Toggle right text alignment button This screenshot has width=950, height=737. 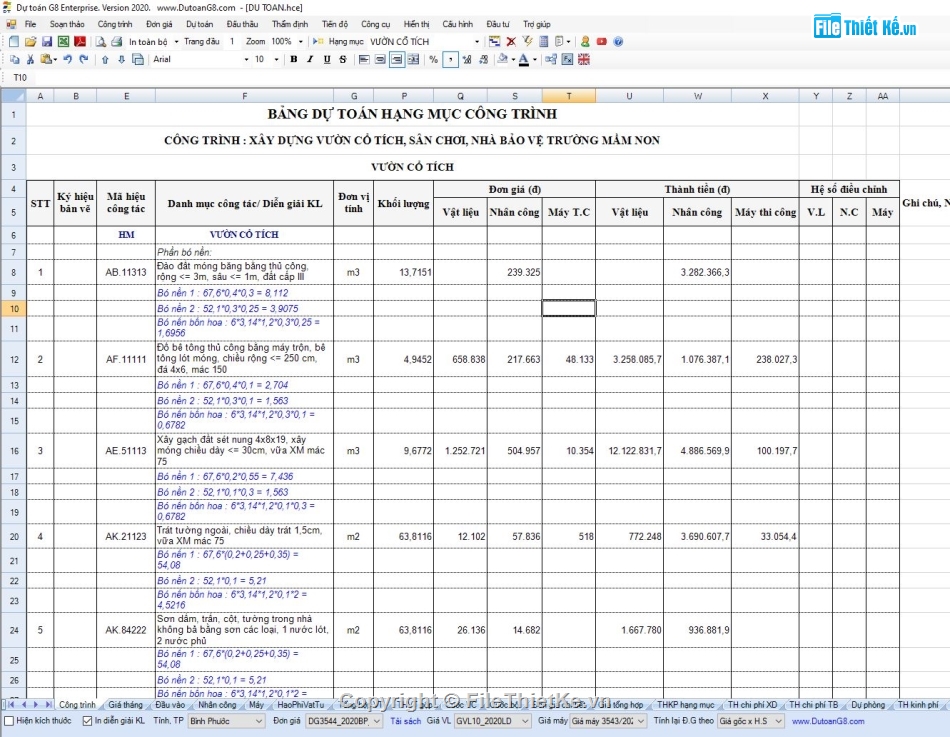pyautogui.click(x=397, y=59)
